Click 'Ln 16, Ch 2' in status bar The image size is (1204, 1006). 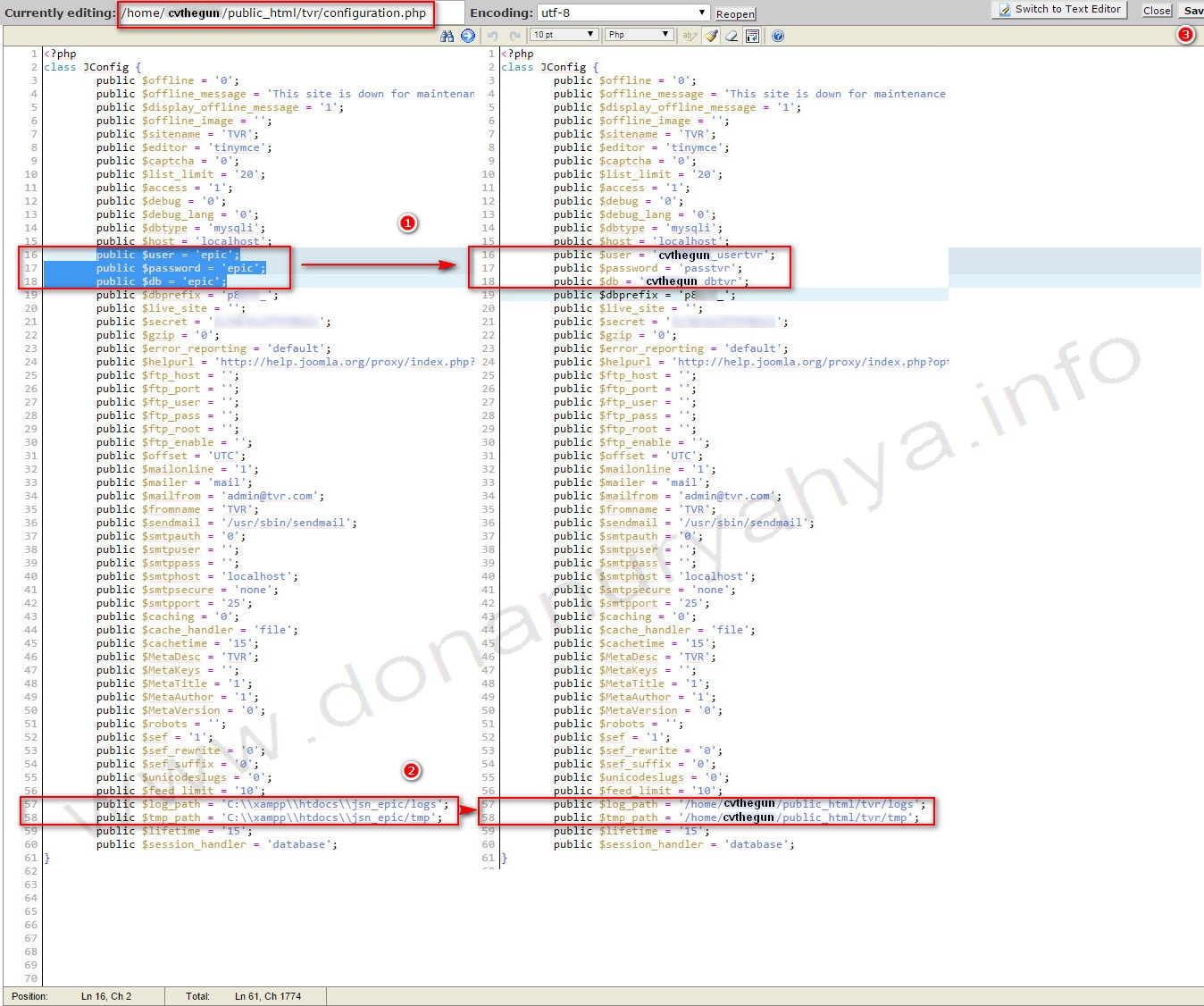(x=106, y=996)
